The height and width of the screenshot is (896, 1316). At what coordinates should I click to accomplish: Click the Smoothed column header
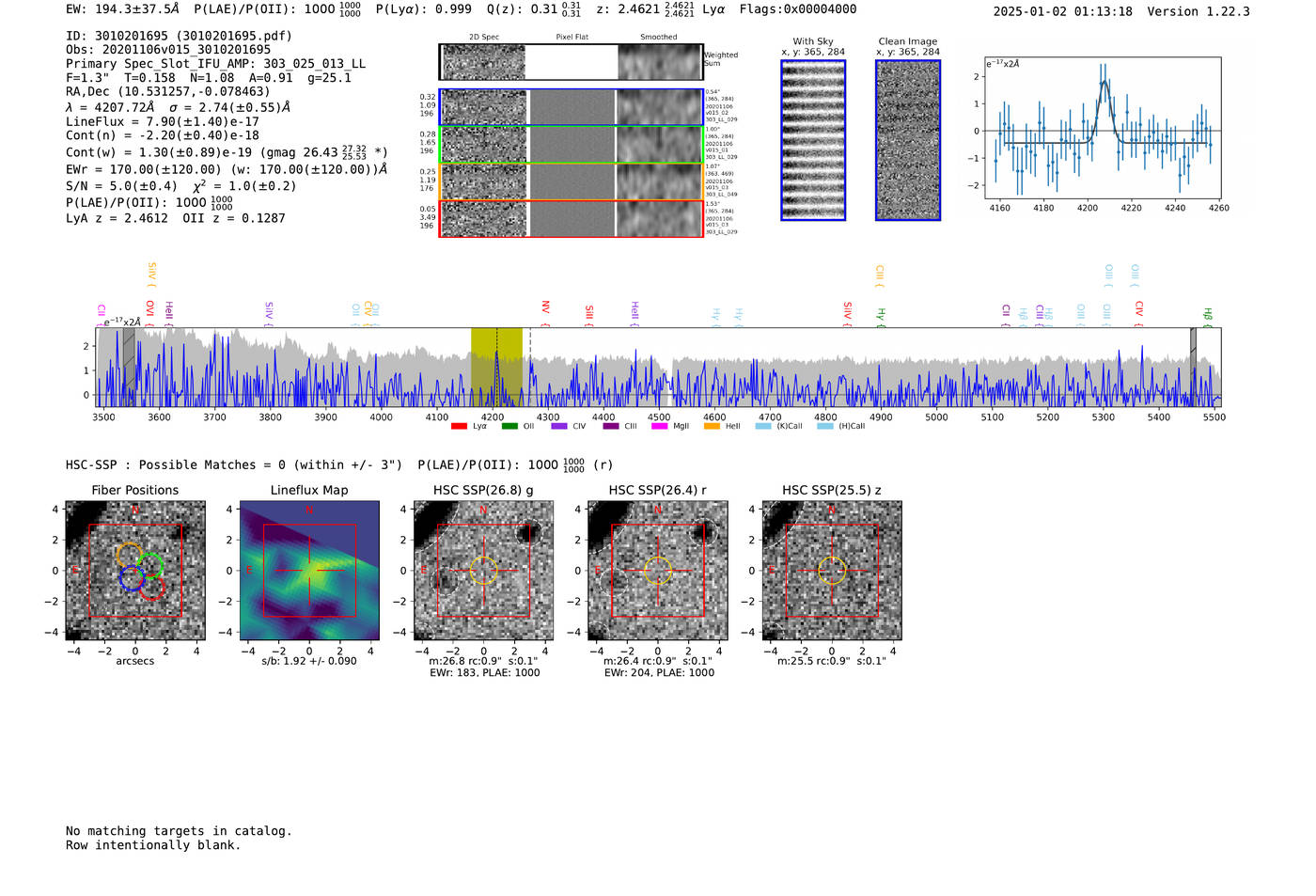659,38
